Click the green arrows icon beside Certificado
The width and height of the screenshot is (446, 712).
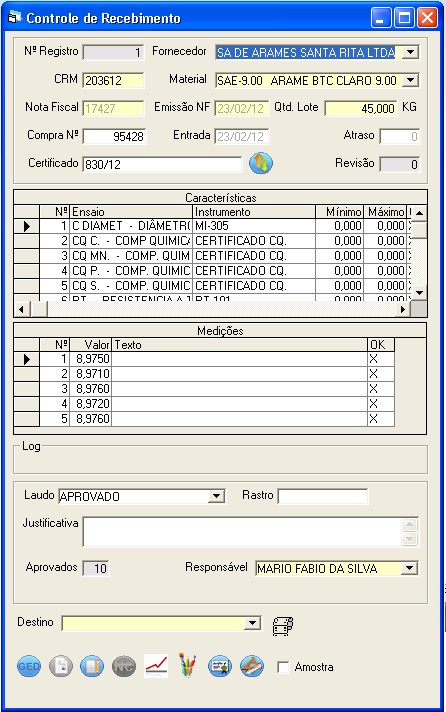point(261,163)
